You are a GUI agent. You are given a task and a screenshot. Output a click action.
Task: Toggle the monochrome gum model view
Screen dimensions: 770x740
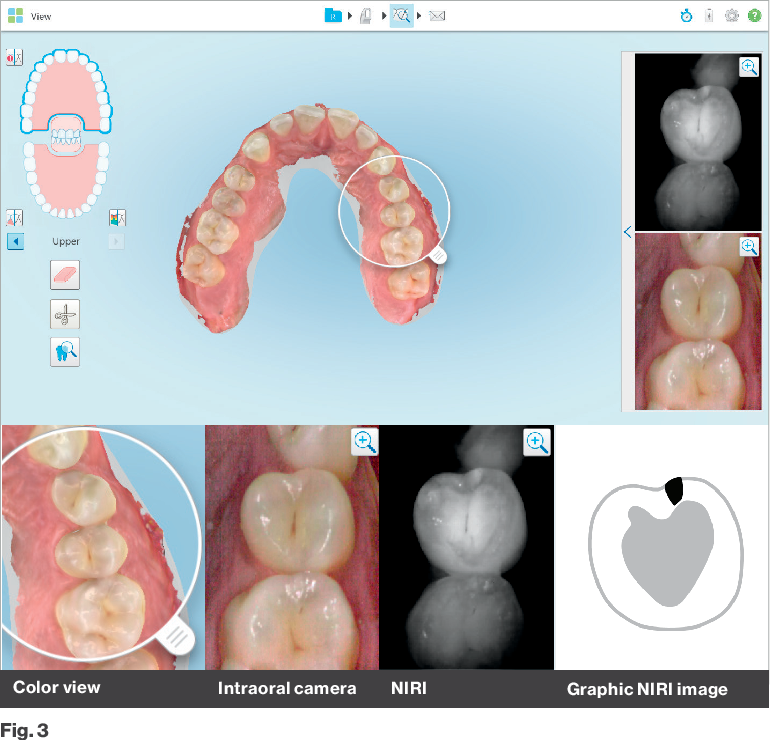pos(14,217)
